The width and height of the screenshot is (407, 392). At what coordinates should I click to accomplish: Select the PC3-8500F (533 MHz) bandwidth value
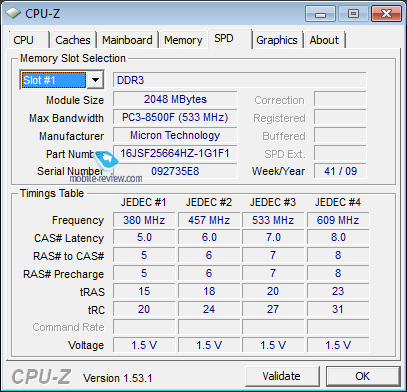click(x=175, y=117)
